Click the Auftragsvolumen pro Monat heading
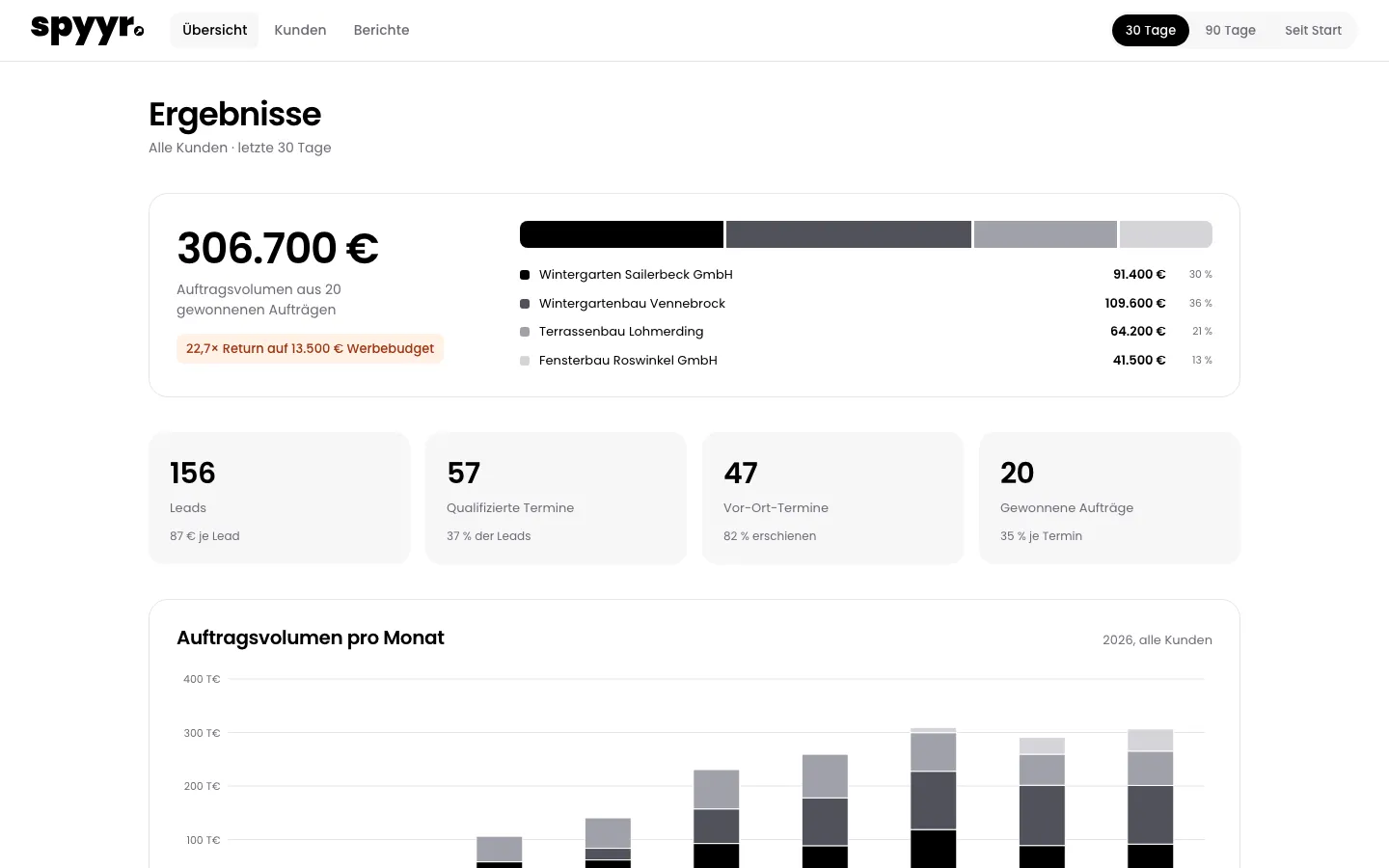This screenshot has width=1389, height=868. pos(311,637)
